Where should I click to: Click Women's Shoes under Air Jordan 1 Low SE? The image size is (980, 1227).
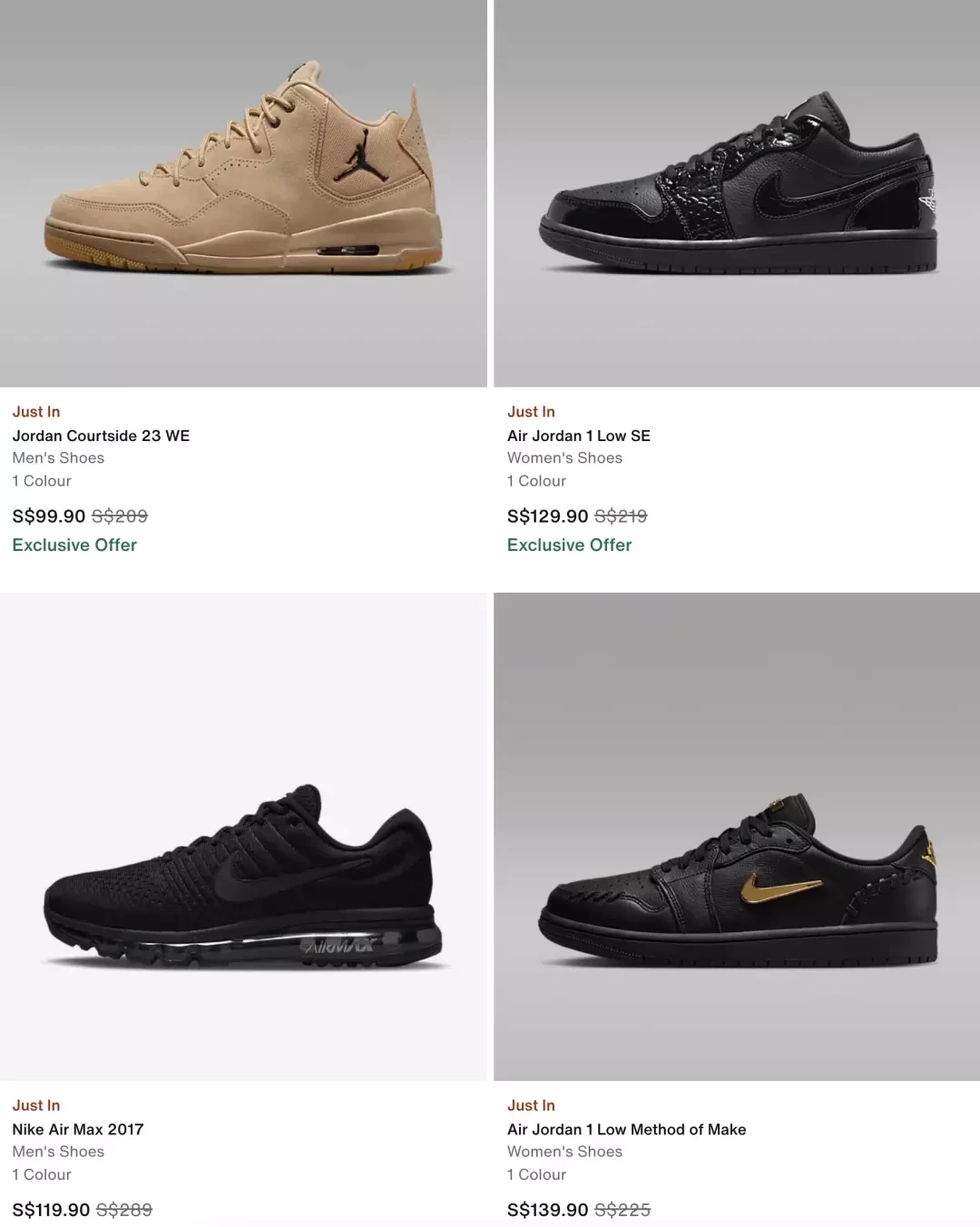pos(564,458)
